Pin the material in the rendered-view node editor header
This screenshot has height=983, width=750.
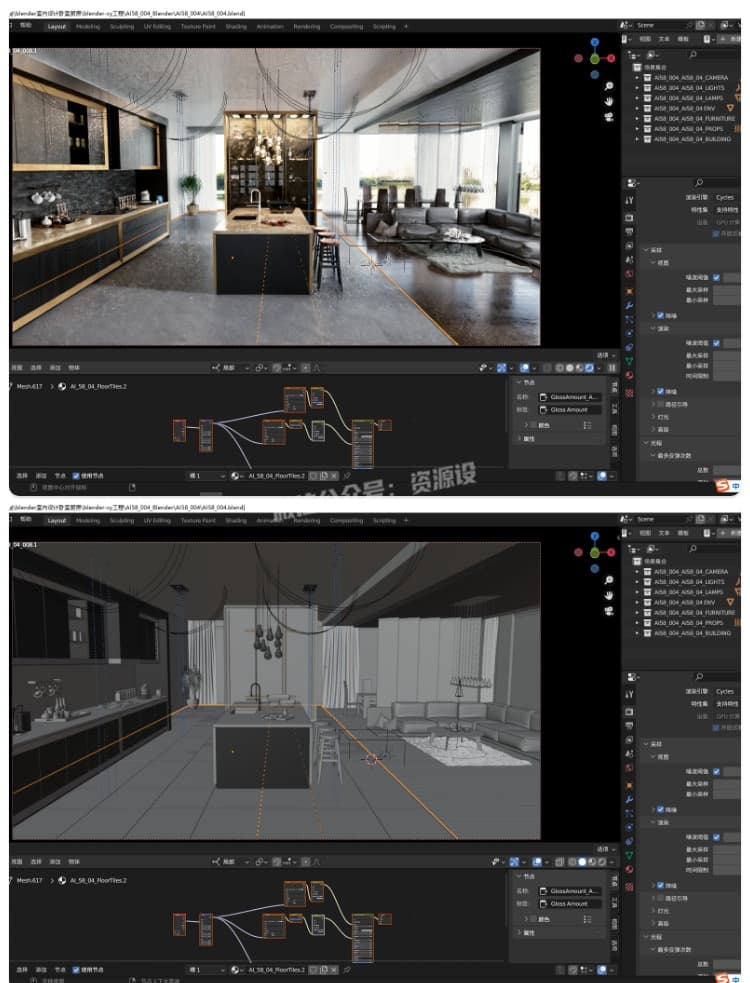(346, 476)
